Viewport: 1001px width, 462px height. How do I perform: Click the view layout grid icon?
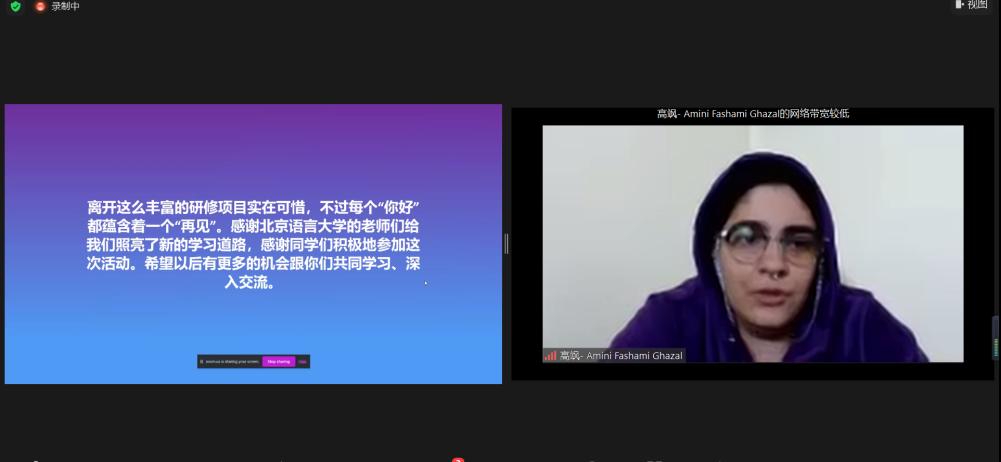[960, 5]
